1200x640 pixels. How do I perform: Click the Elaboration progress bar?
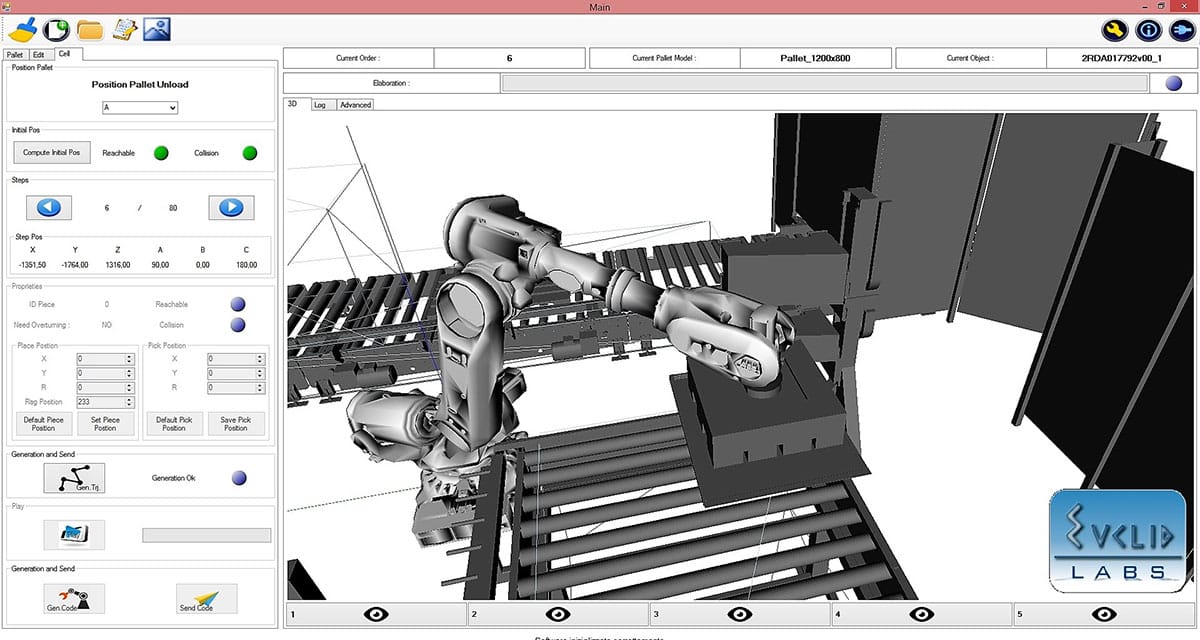(825, 83)
